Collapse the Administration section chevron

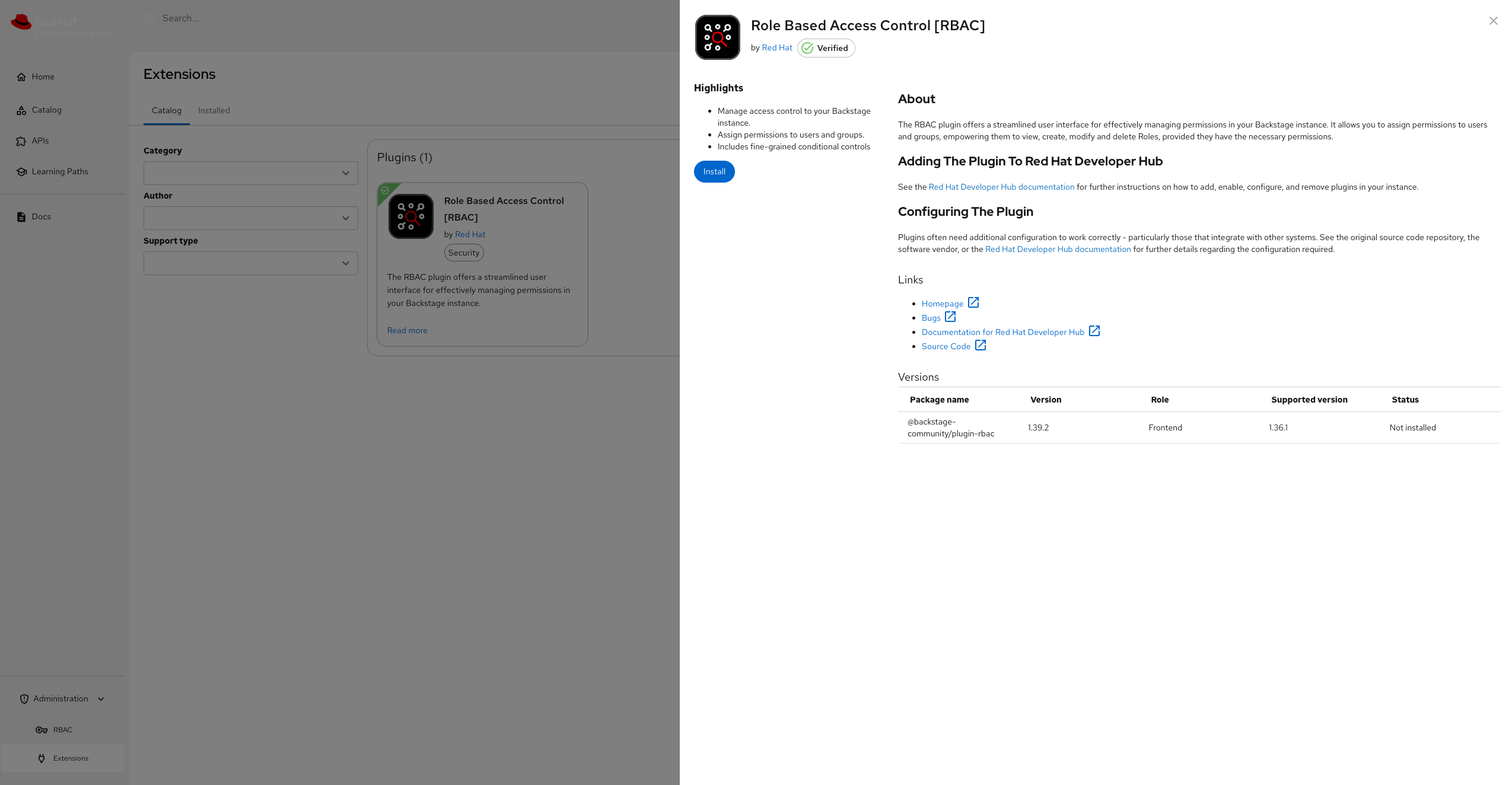[x=101, y=699]
